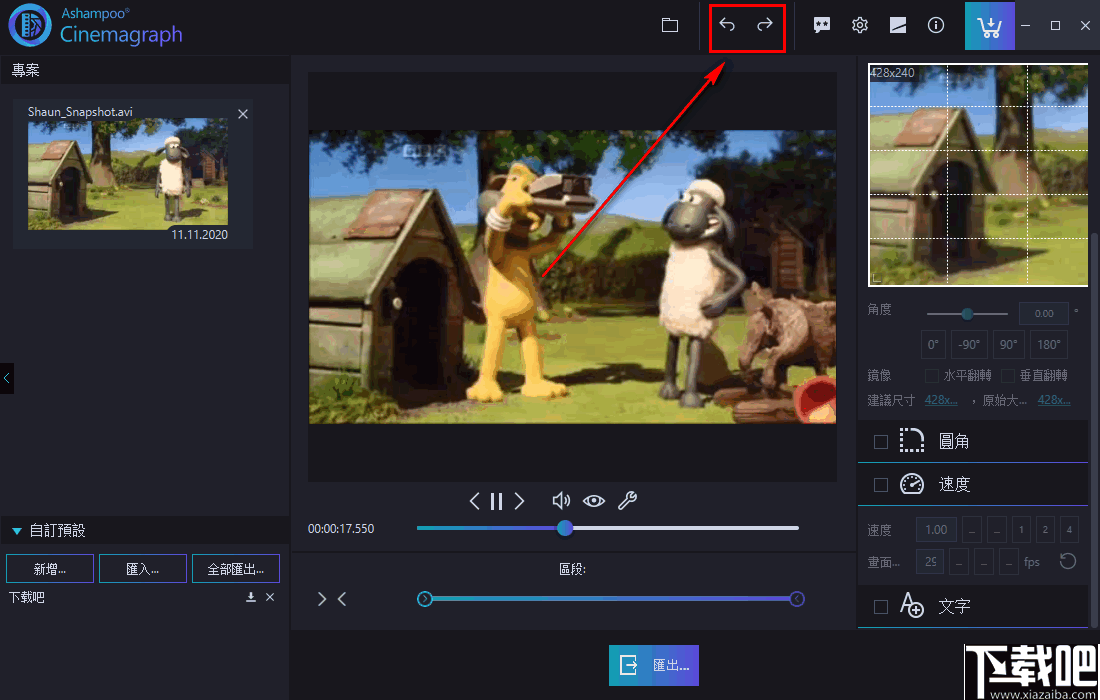Undo the last action
This screenshot has height=700, width=1100.
tap(727, 25)
